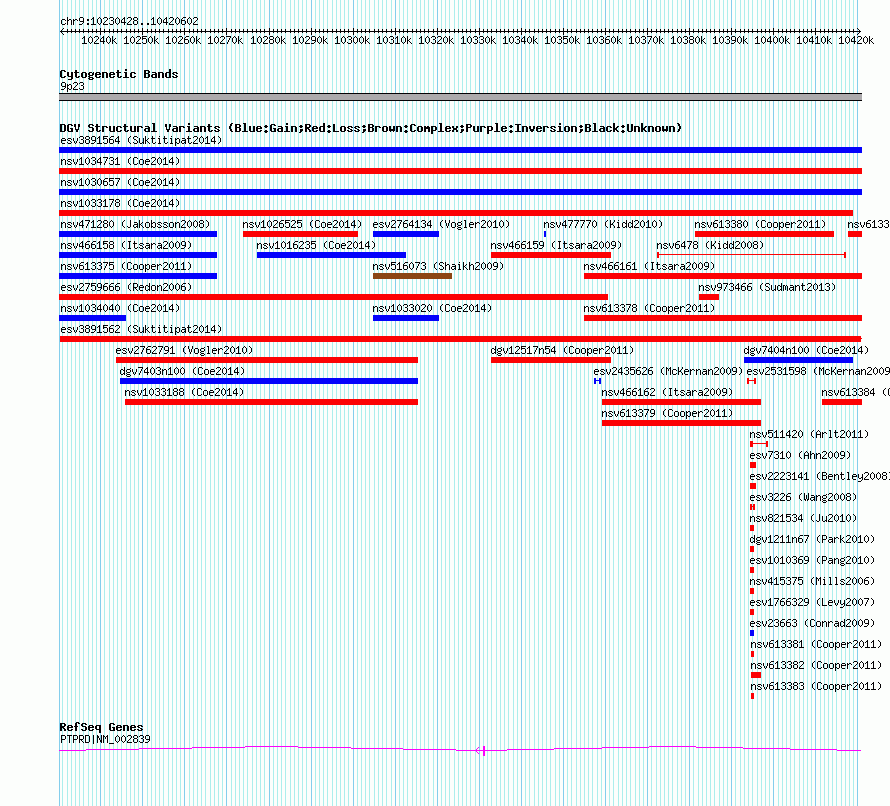The height and width of the screenshot is (806, 890).
Task: Click the esv1766329 (Levy2007) label
Action: click(x=812, y=602)
